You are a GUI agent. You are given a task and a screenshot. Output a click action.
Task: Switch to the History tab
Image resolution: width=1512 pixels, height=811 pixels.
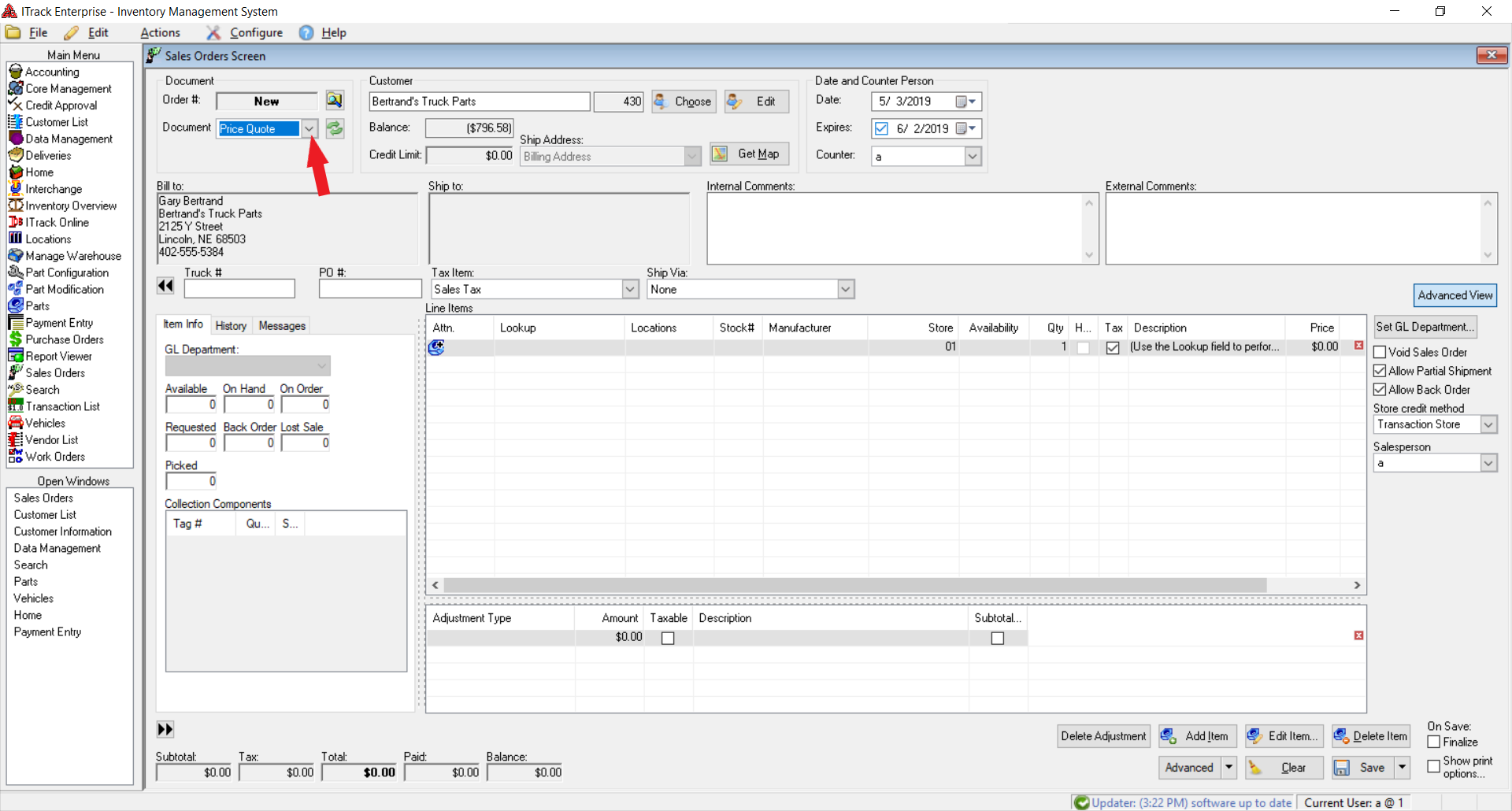coord(231,326)
